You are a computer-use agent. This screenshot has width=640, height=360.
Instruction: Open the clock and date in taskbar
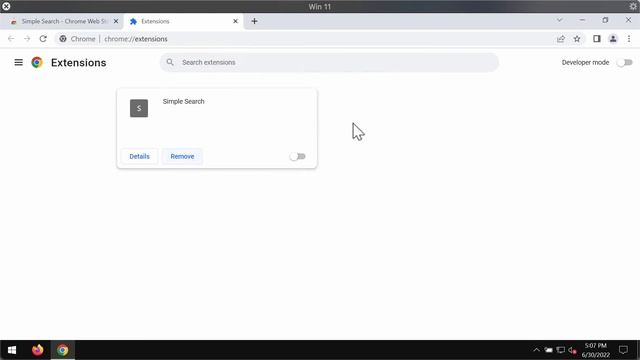pyautogui.click(x=596, y=350)
